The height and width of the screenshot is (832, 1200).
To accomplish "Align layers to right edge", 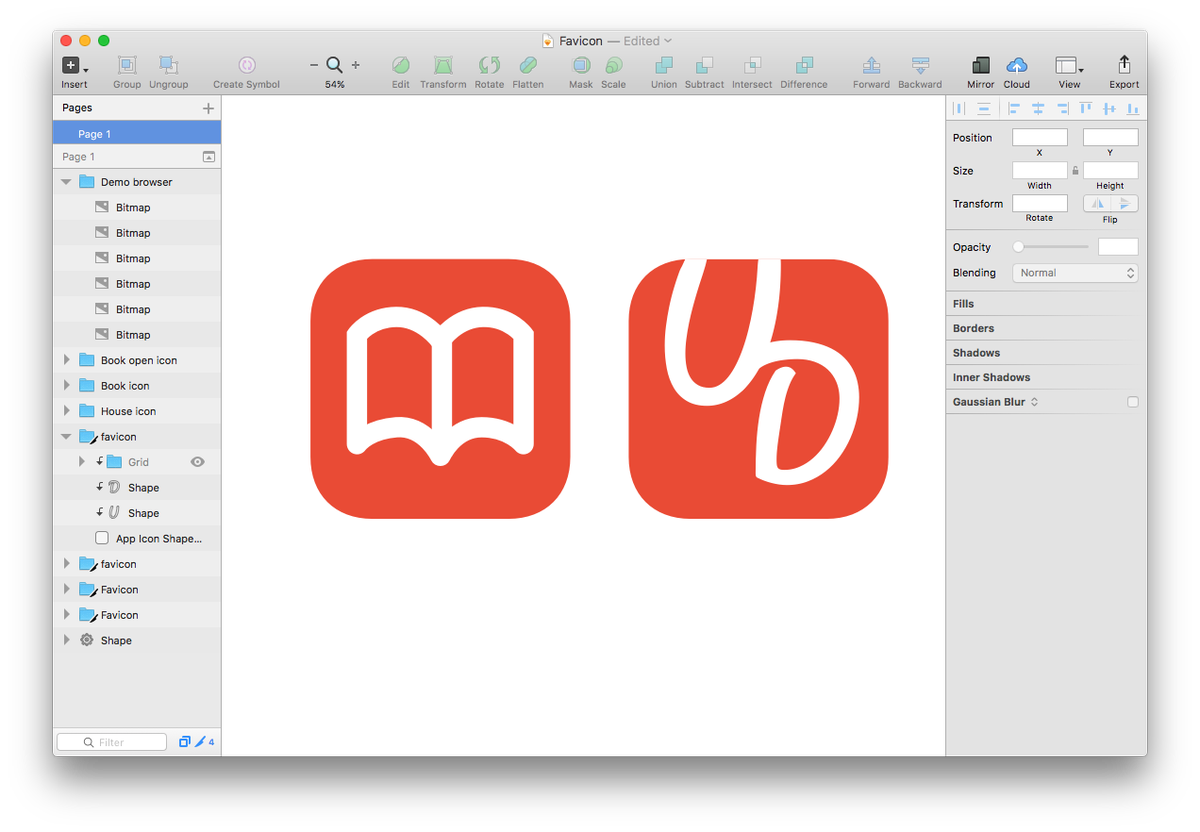I will [1062, 108].
